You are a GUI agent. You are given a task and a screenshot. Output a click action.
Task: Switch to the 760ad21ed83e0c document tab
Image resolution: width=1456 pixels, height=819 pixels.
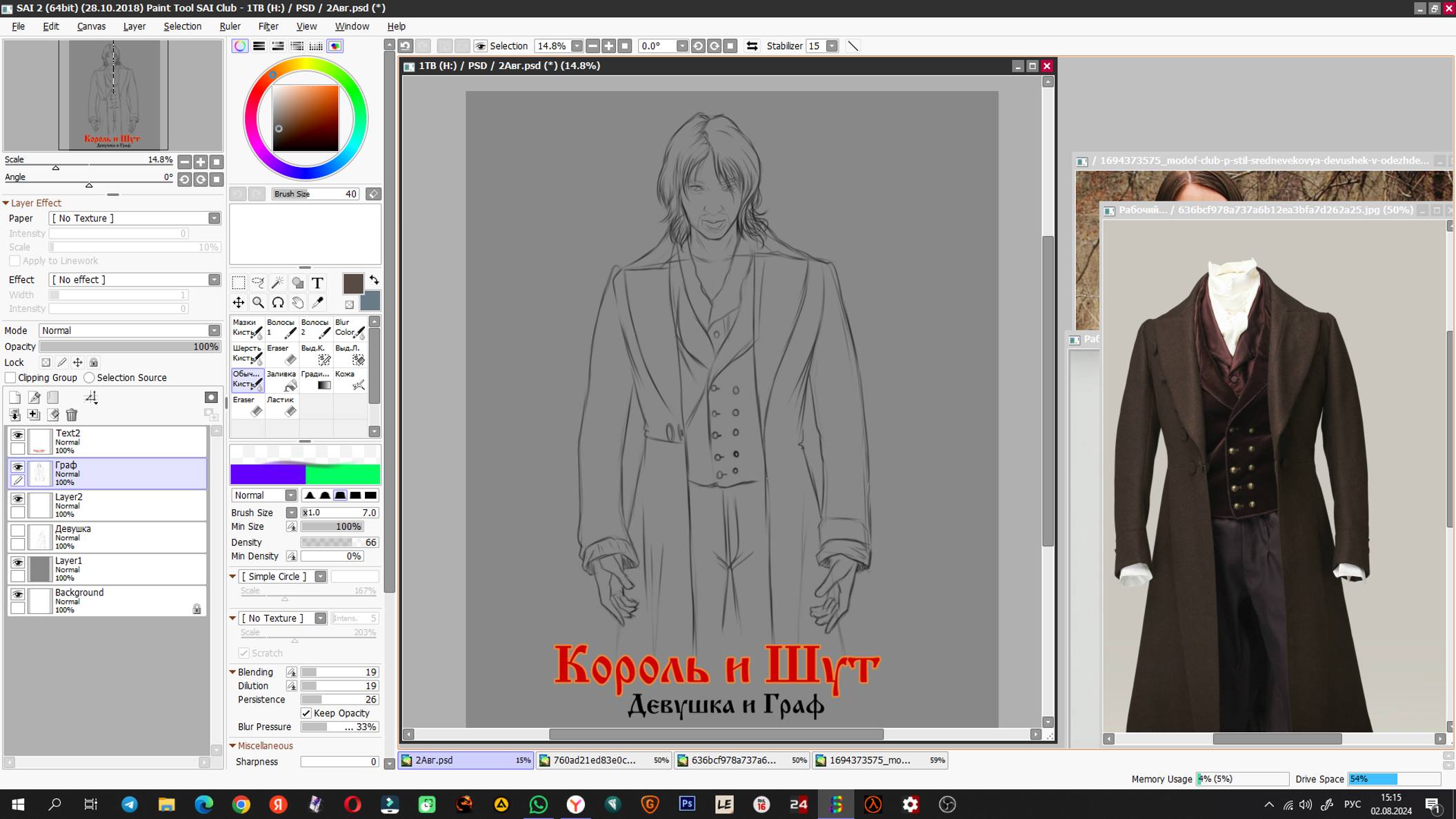click(x=604, y=760)
